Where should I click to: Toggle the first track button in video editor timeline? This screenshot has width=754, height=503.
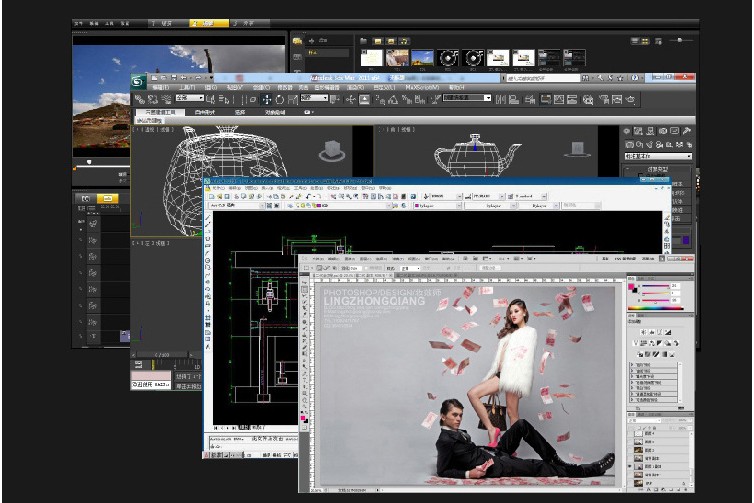point(93,223)
